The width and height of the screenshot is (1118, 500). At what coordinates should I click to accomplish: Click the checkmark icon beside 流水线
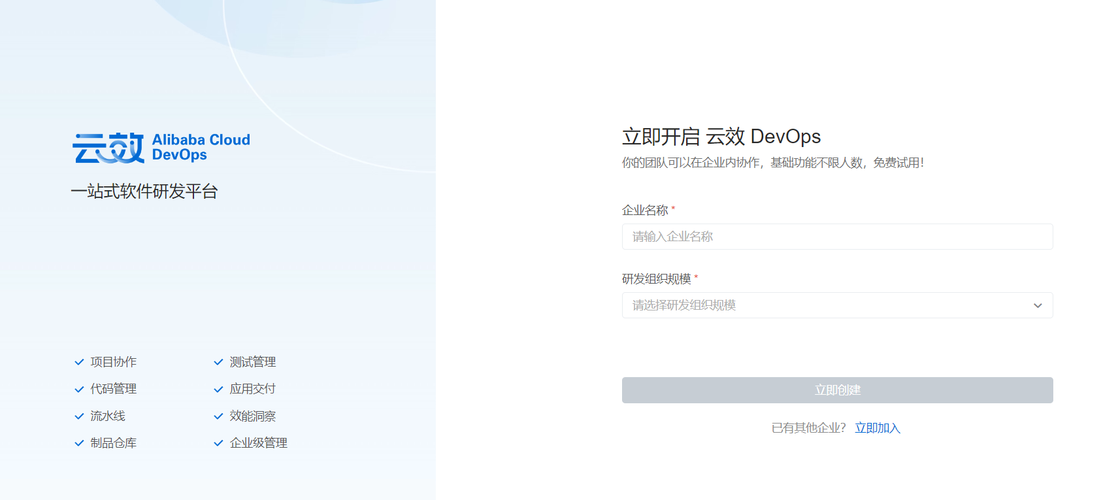(x=79, y=417)
